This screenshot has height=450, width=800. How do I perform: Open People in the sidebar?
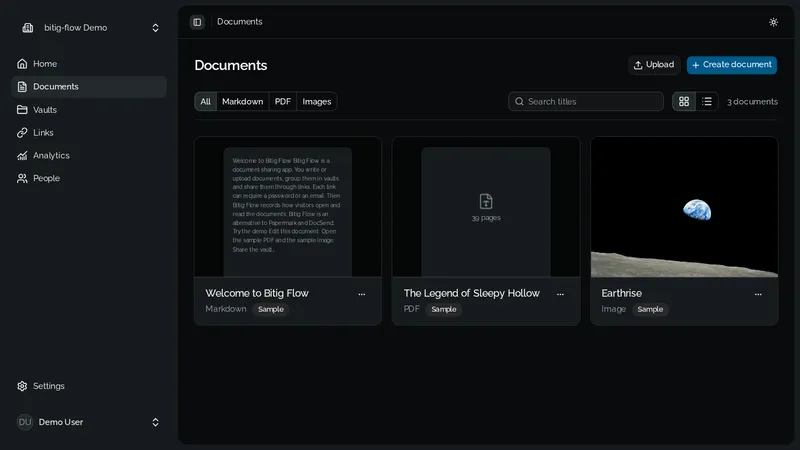pyautogui.click(x=88, y=178)
